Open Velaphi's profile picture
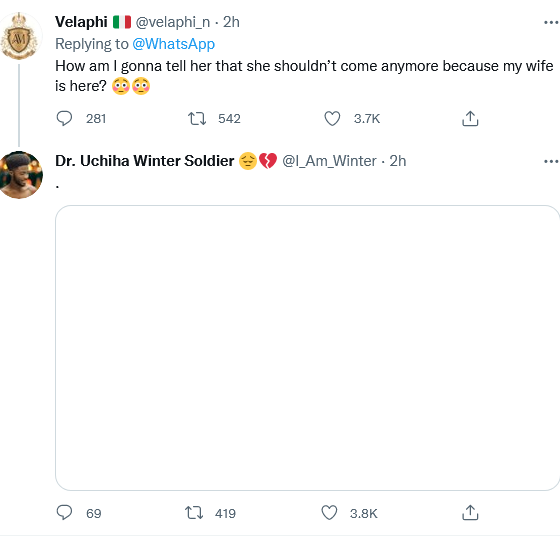The width and height of the screenshot is (560, 542). (x=19, y=36)
